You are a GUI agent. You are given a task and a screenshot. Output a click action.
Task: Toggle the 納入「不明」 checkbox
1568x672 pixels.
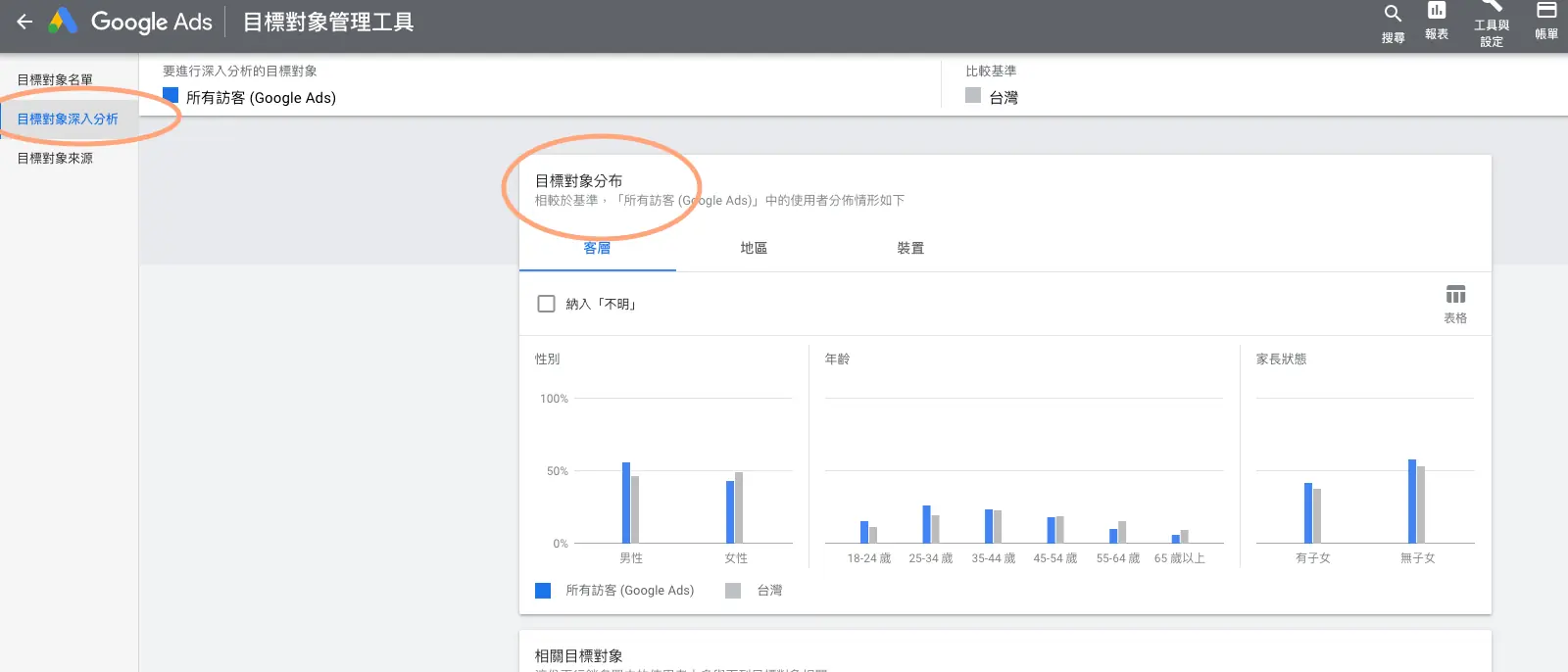546,304
